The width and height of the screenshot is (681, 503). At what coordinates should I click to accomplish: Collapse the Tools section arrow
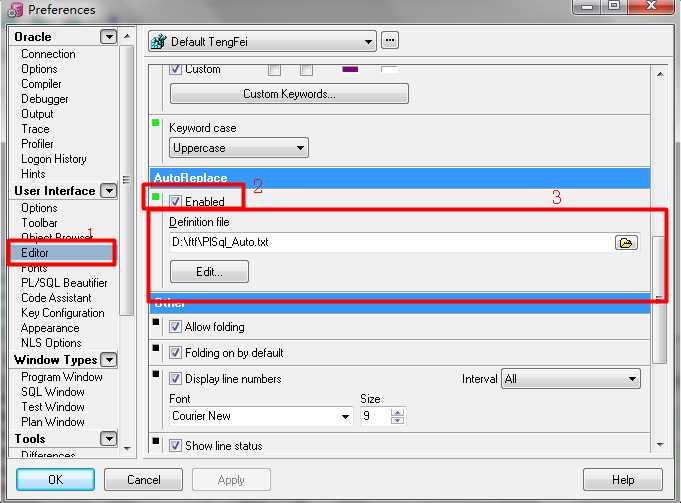[109, 439]
